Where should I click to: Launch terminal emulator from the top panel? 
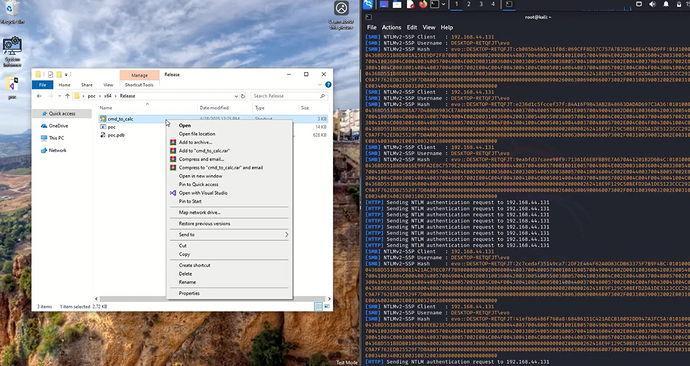click(x=434, y=4)
